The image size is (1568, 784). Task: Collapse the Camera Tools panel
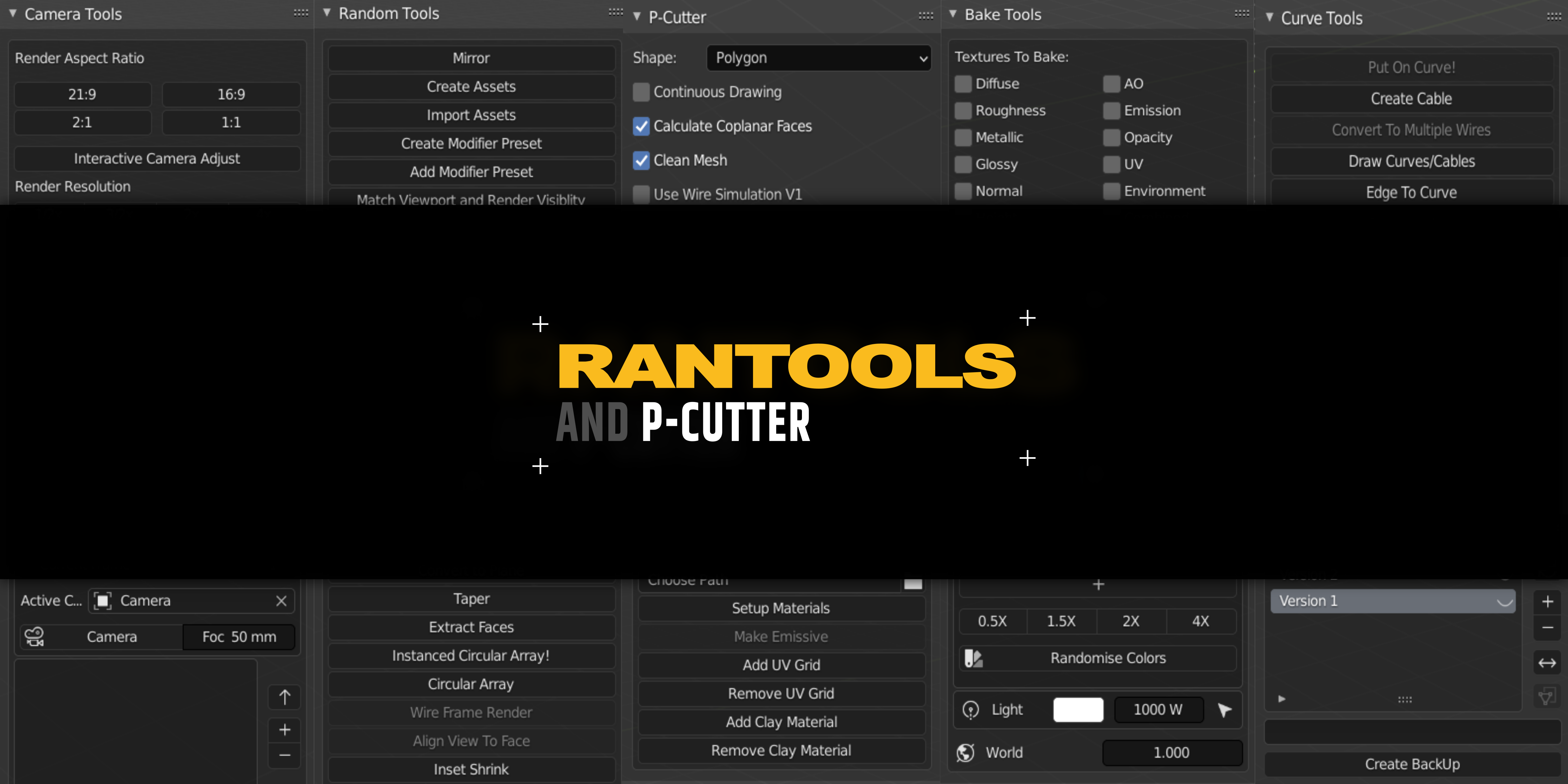[12, 13]
